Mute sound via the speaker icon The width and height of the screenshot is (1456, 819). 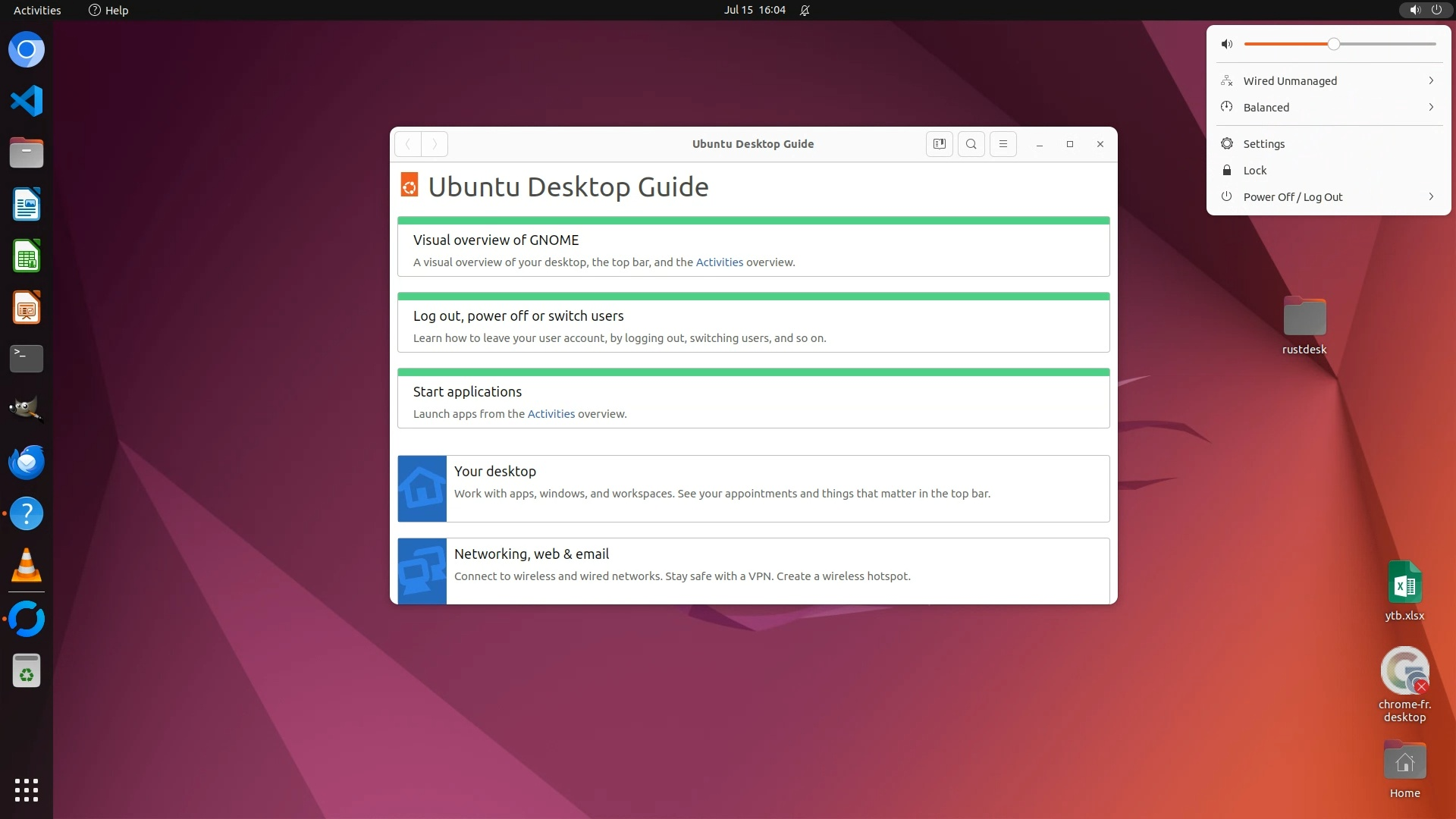pyautogui.click(x=1227, y=44)
